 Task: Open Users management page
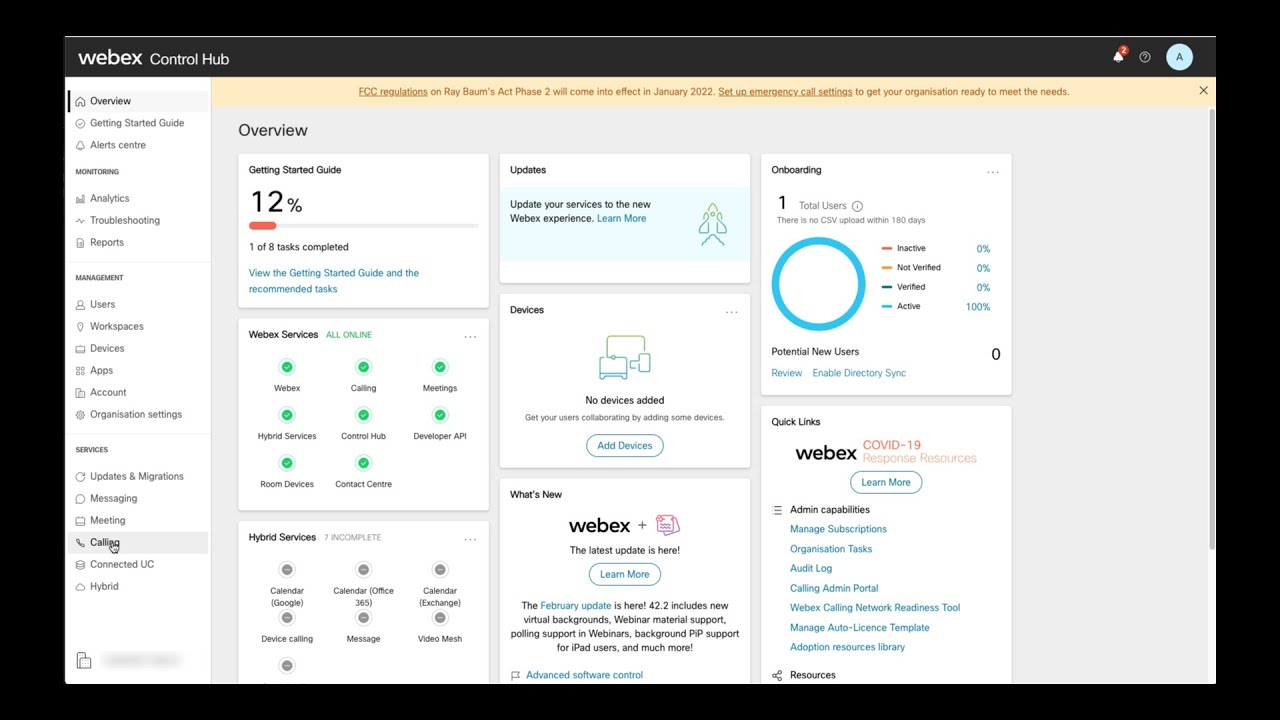[138, 304]
